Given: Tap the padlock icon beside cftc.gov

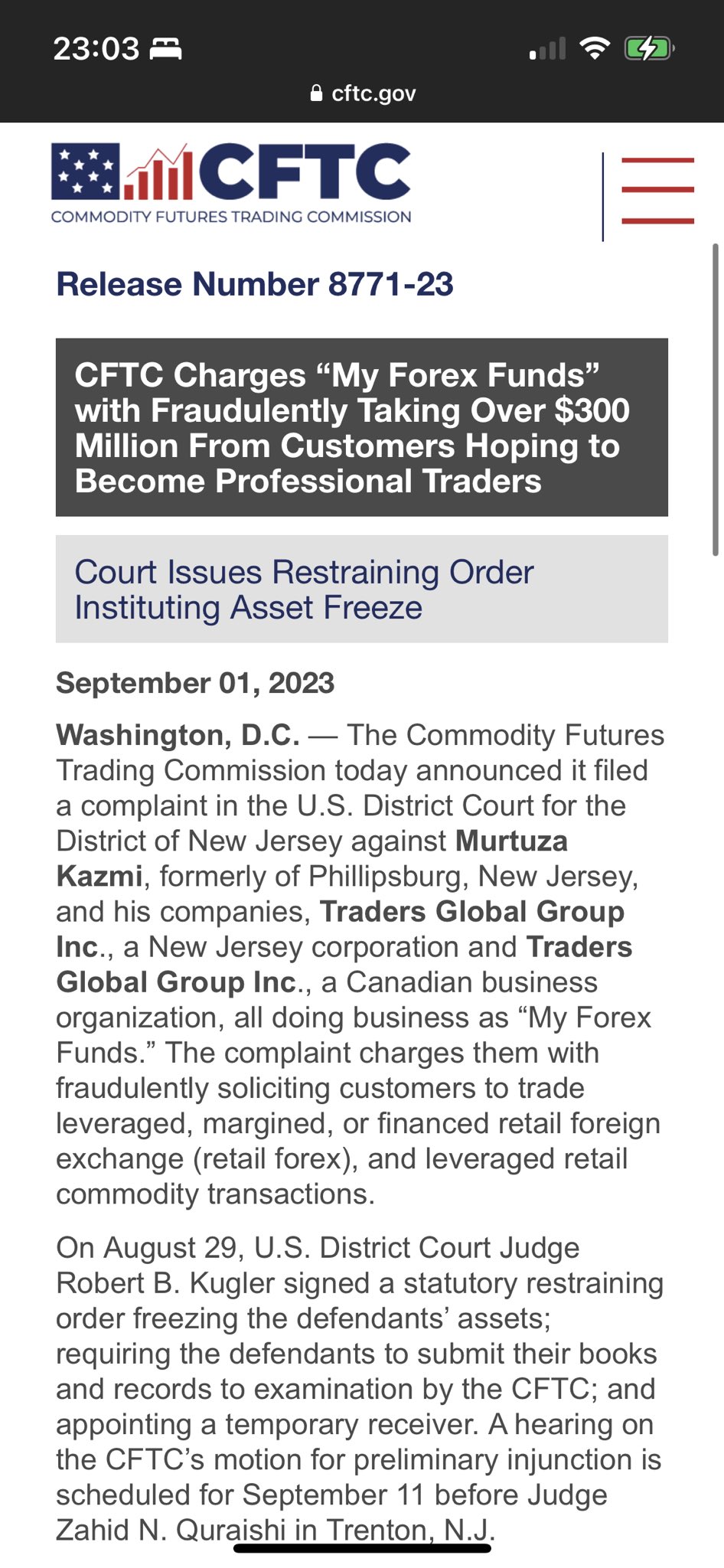Looking at the screenshot, I should tap(316, 93).
